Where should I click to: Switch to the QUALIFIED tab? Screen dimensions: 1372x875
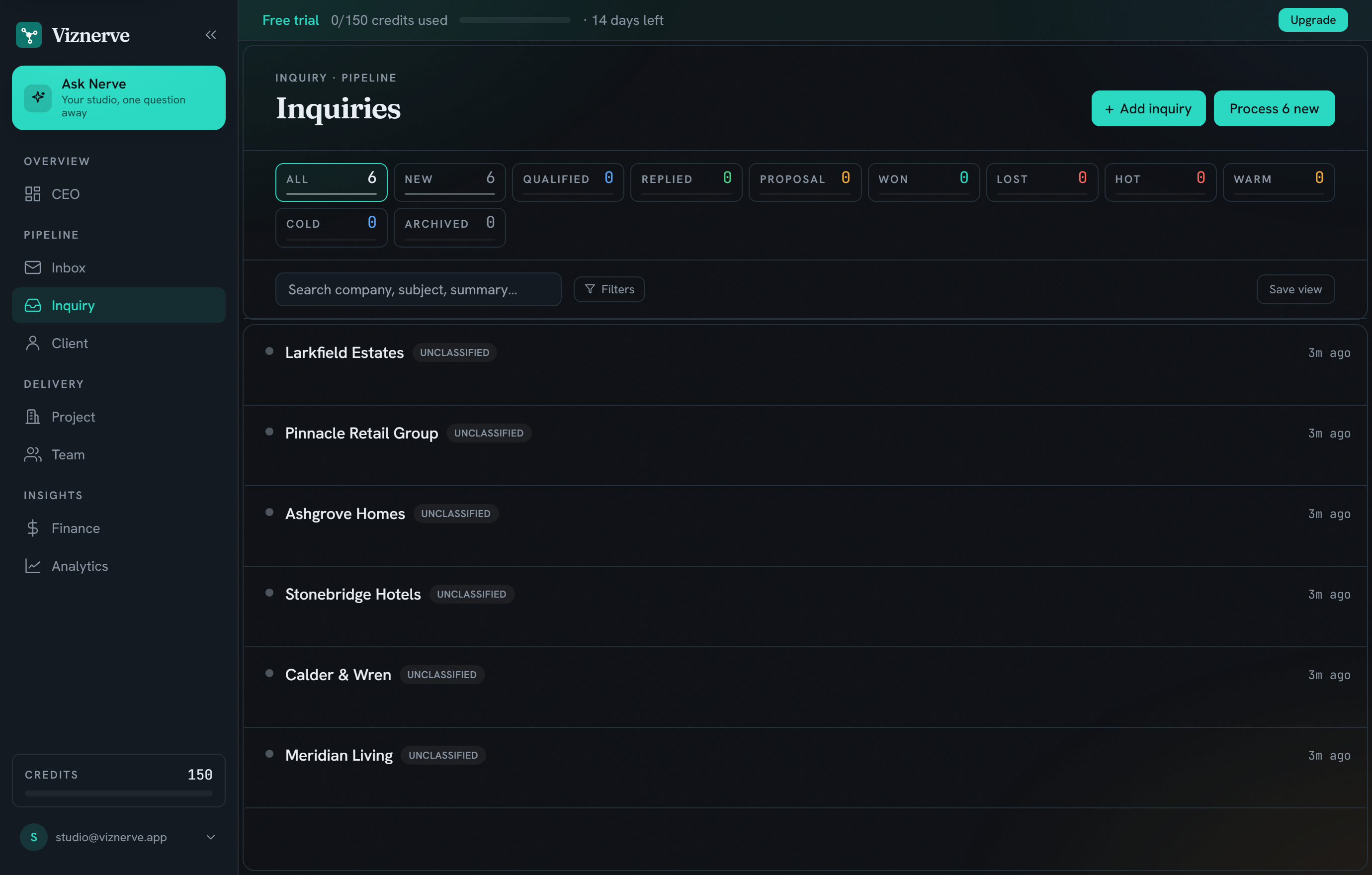click(x=568, y=182)
